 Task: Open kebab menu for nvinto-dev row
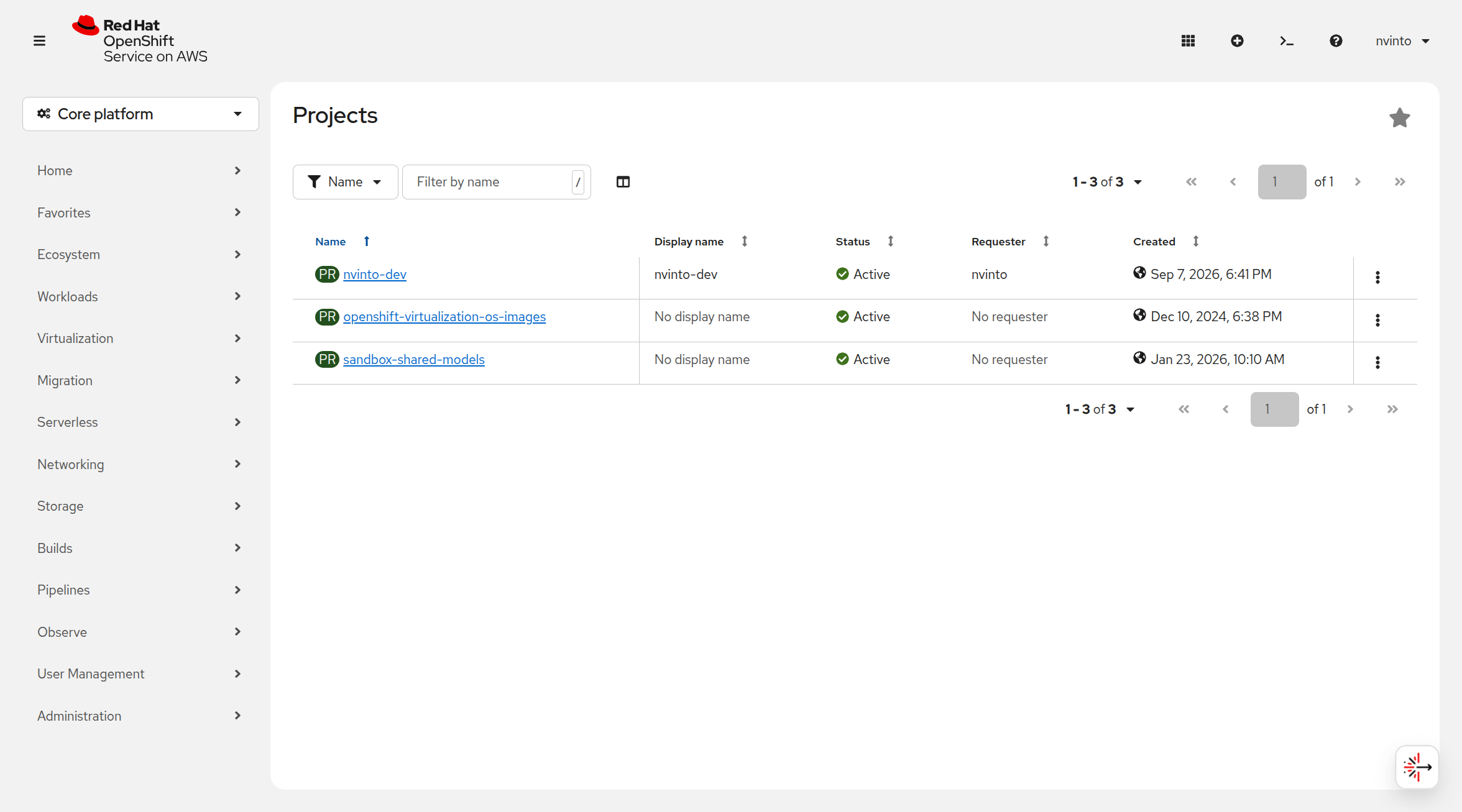pos(1377,277)
